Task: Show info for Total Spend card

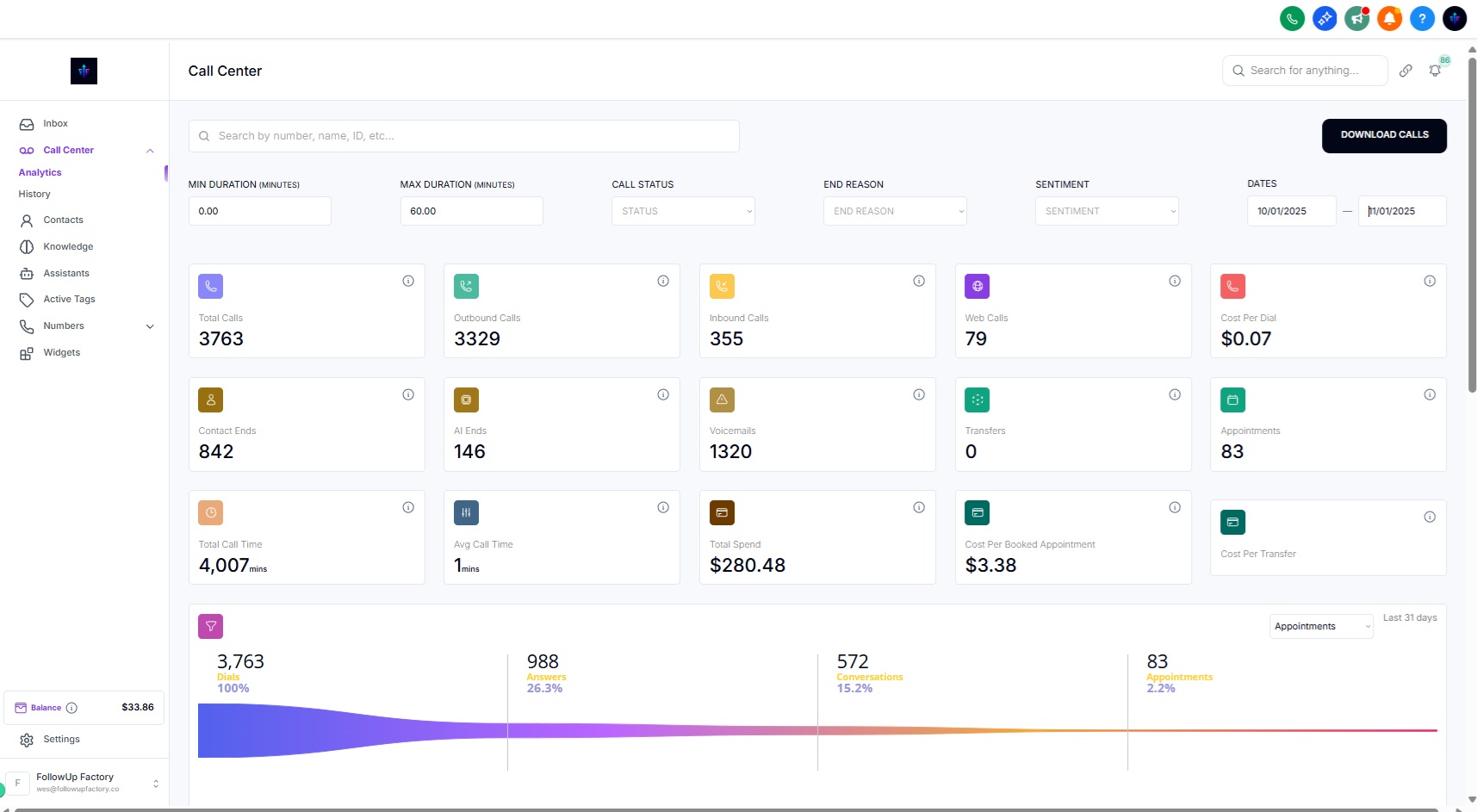Action: point(919,507)
